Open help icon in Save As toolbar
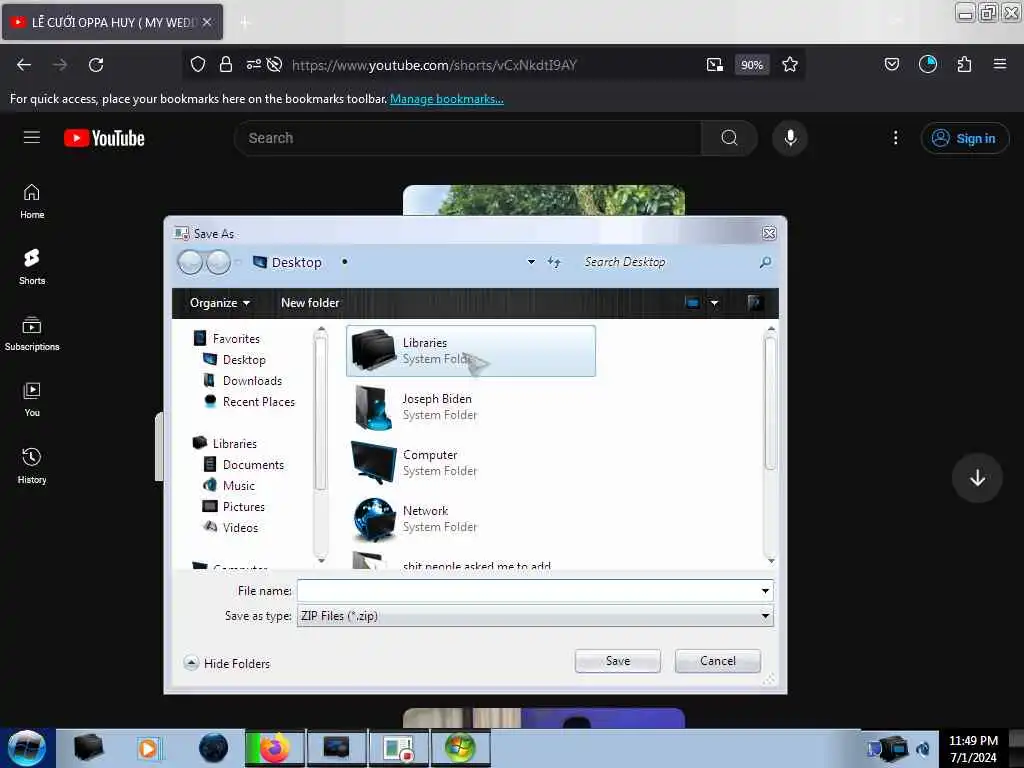 (x=755, y=302)
